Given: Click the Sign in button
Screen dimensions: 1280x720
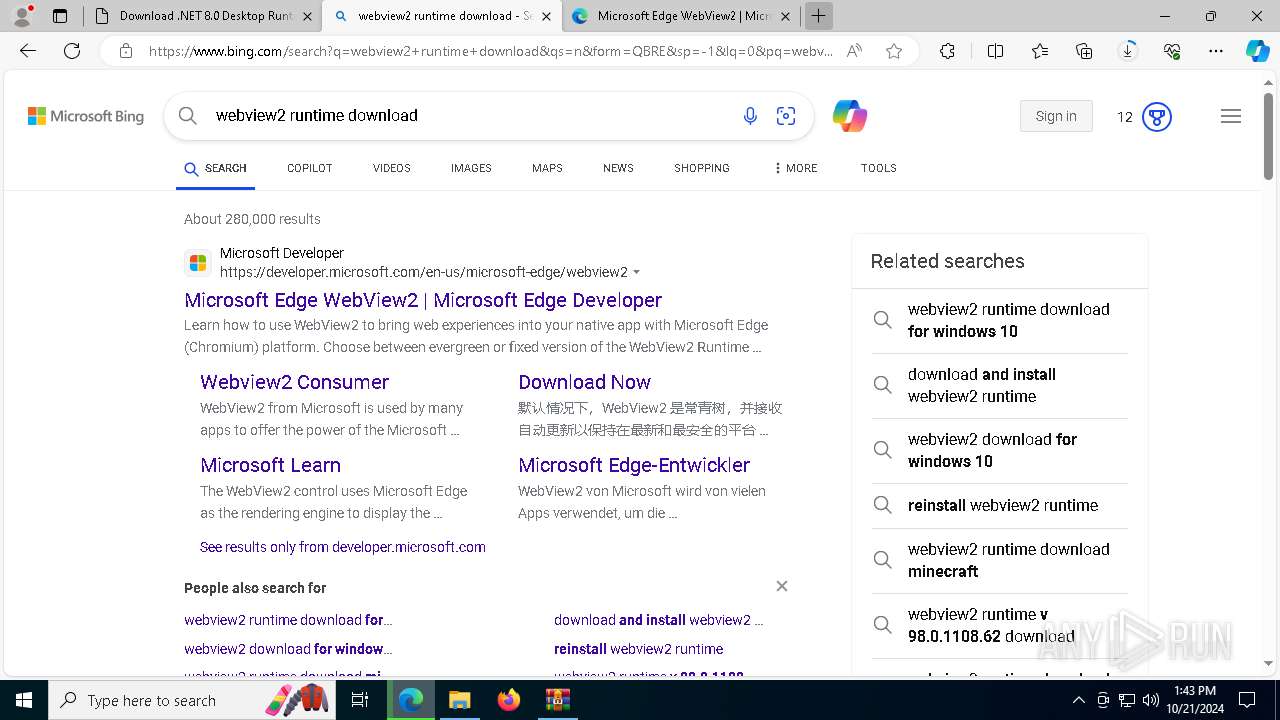Looking at the screenshot, I should (x=1056, y=116).
